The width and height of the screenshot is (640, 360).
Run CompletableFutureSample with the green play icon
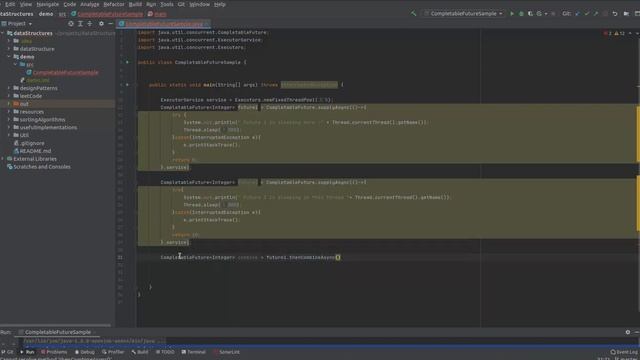point(512,13)
